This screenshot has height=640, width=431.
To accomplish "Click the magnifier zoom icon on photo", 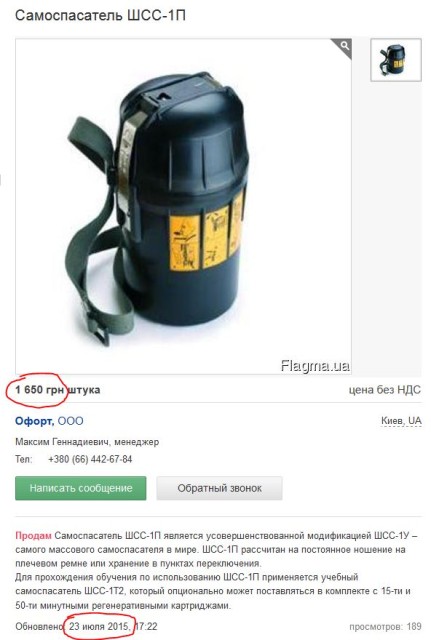I will pos(344,47).
